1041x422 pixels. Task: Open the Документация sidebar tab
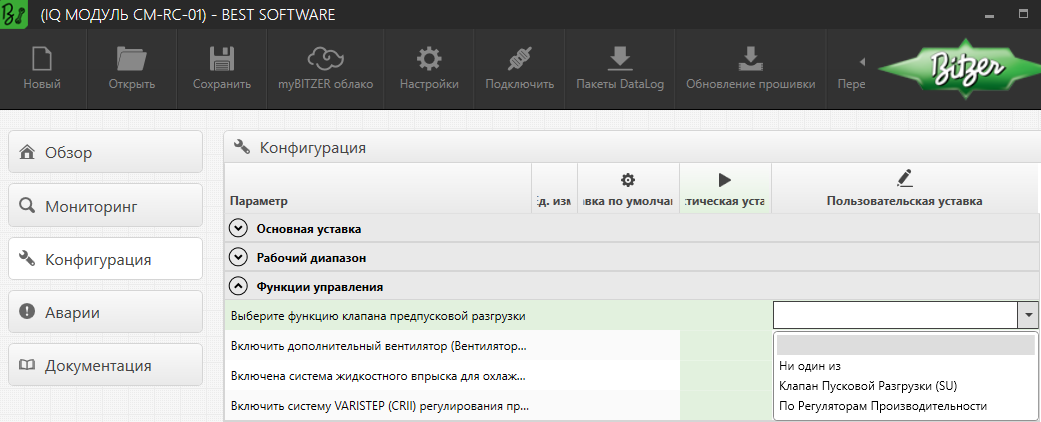coord(106,365)
